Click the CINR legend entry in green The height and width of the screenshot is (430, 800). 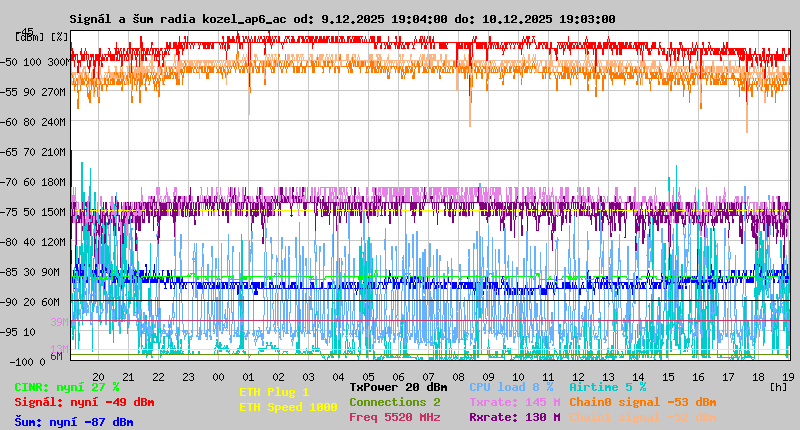(67, 386)
